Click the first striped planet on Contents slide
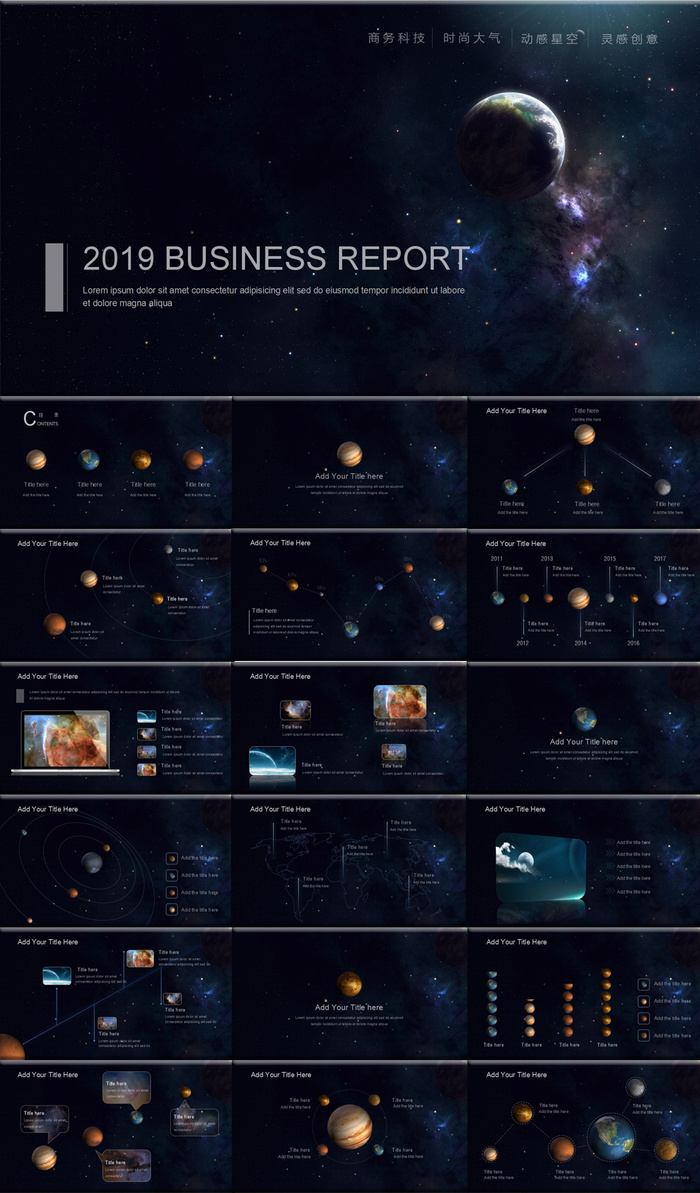The width and height of the screenshot is (700, 1193). [36, 460]
